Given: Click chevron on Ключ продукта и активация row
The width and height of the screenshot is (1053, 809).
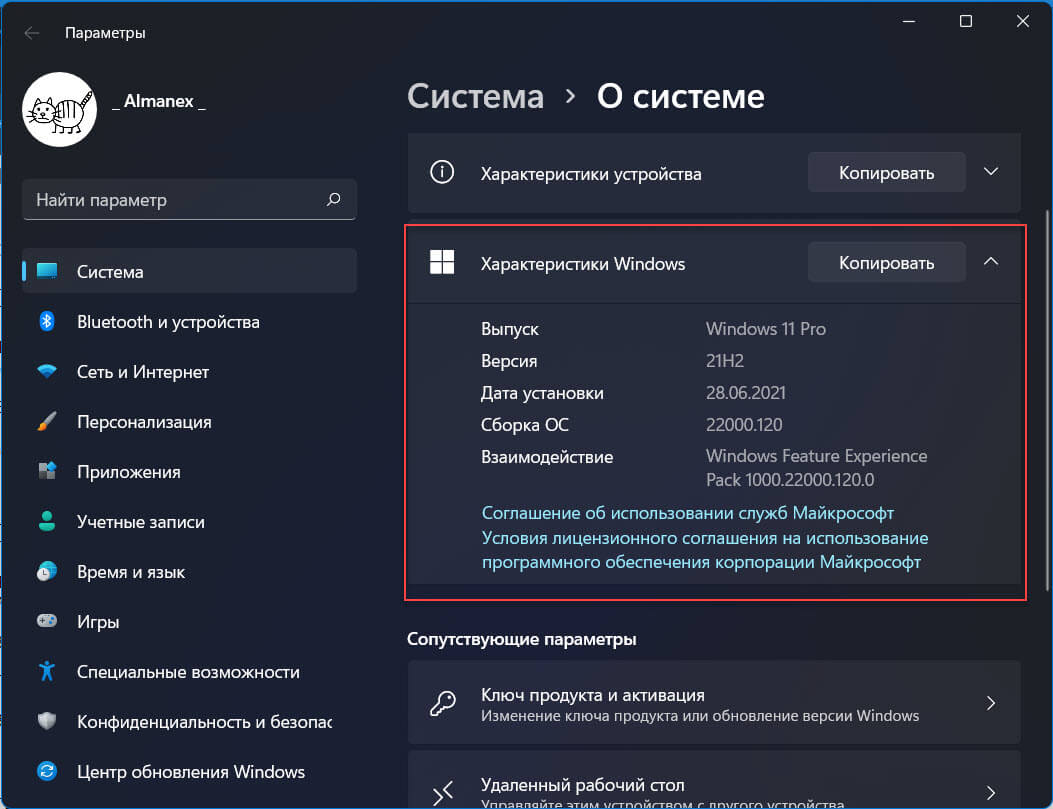Looking at the screenshot, I should pos(991,703).
